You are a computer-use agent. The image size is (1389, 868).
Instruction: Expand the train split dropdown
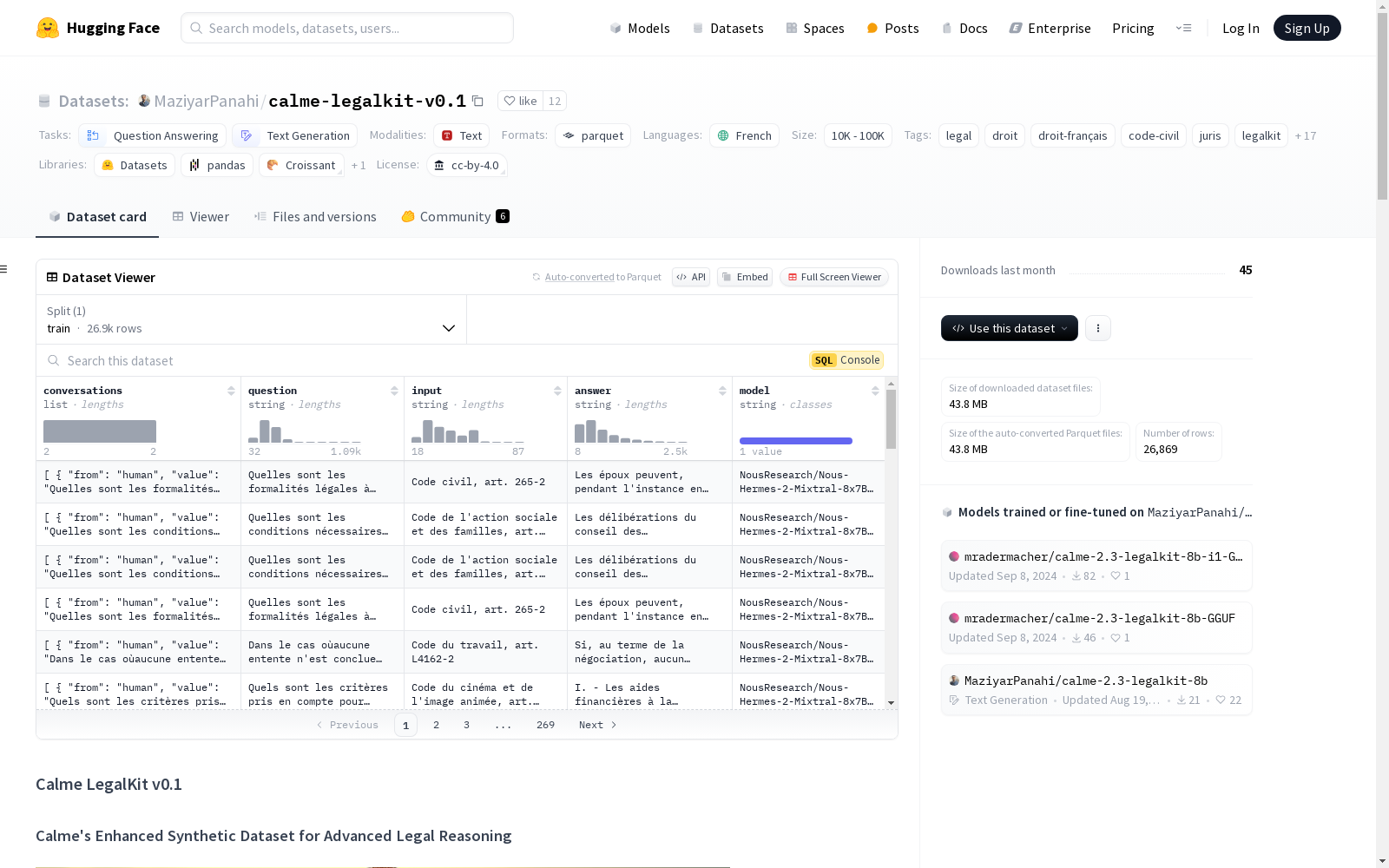click(x=252, y=319)
